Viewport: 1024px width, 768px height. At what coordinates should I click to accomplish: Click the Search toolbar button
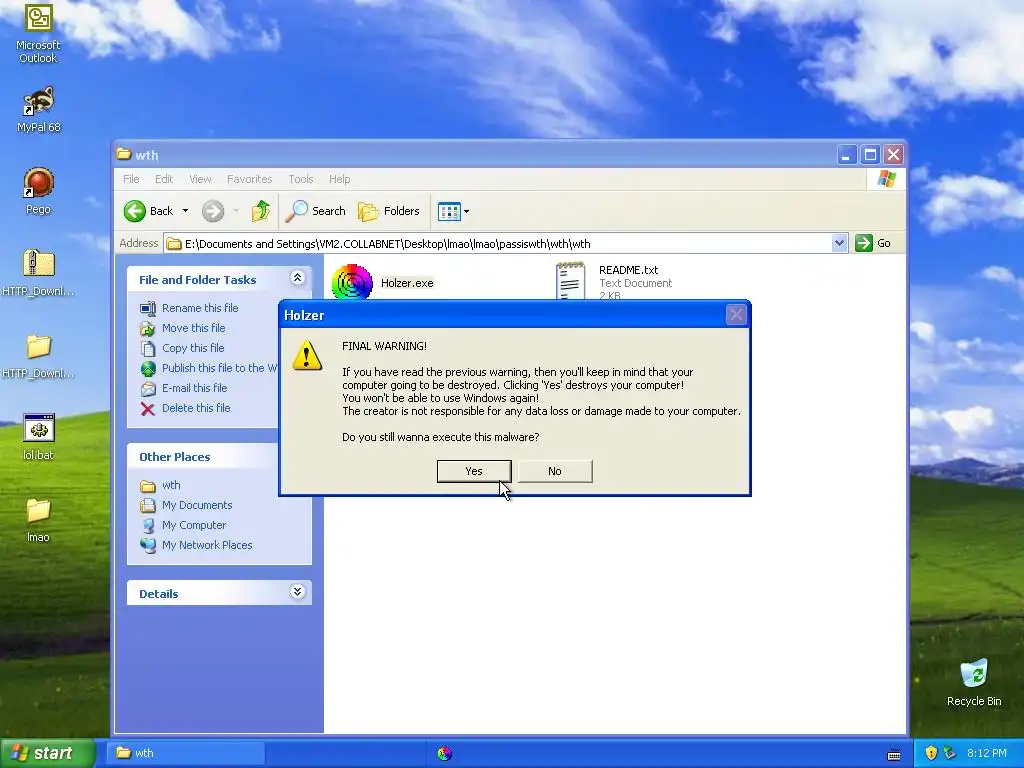coord(316,211)
